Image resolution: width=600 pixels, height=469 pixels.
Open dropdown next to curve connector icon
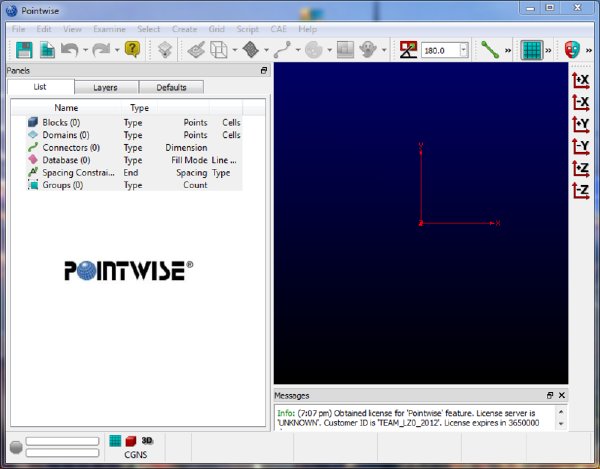pyautogui.click(x=298, y=50)
